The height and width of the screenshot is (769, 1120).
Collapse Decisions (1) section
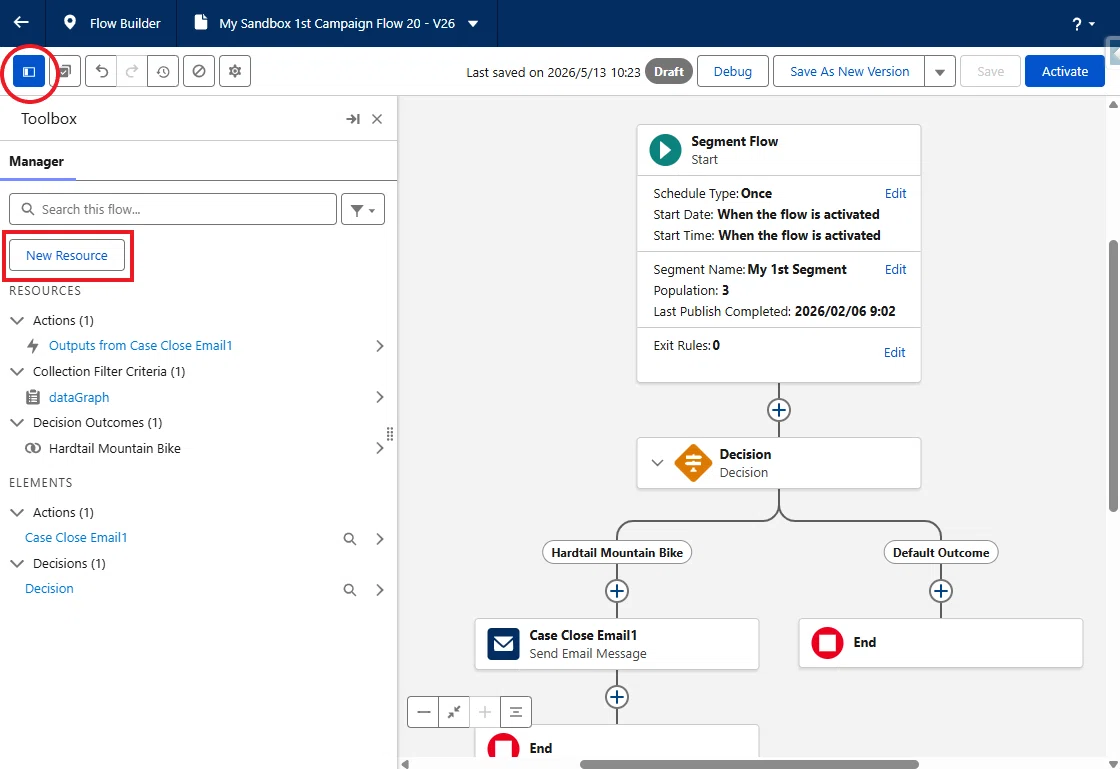[x=17, y=563]
